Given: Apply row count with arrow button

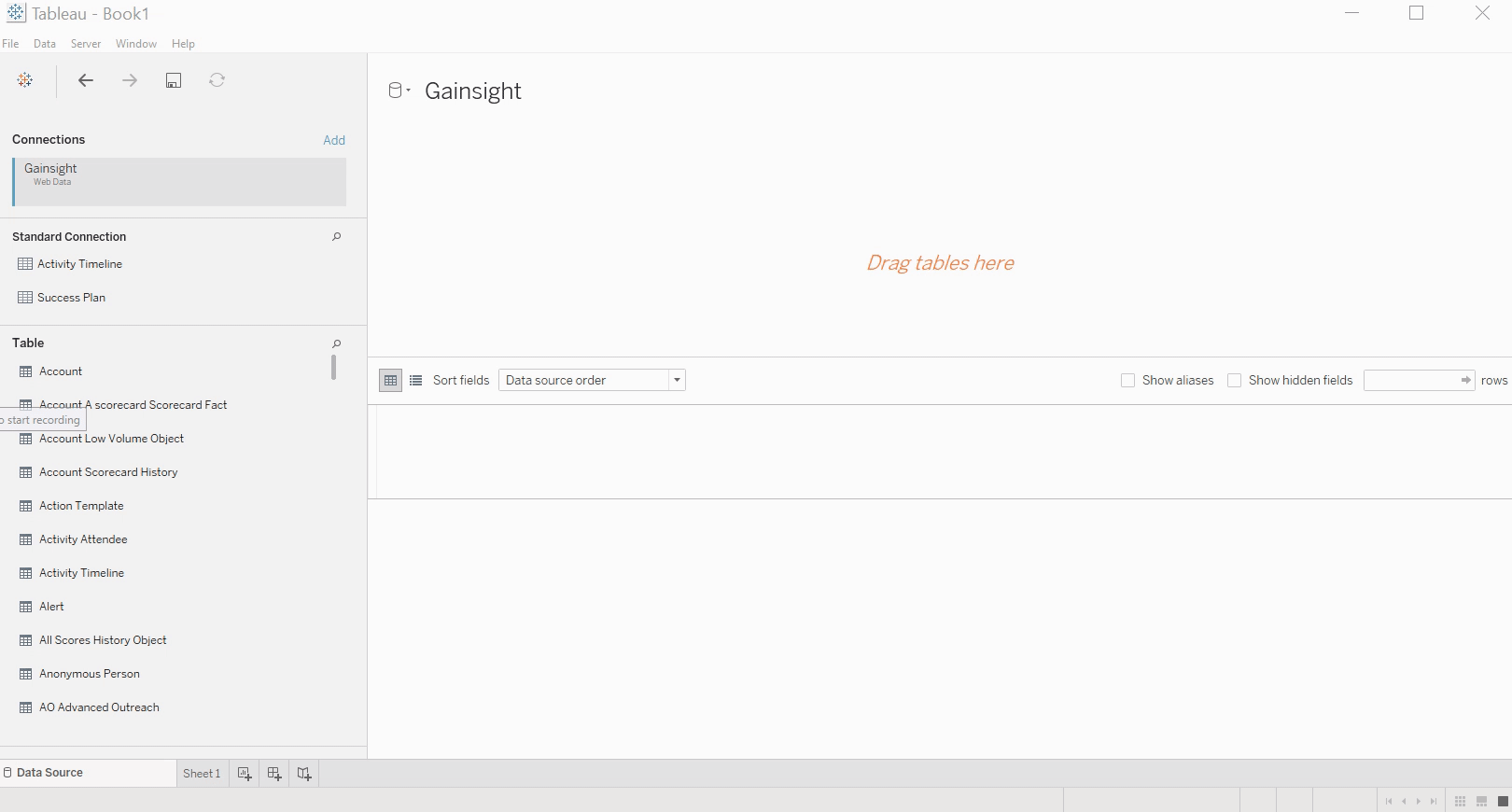Looking at the screenshot, I should [x=1466, y=380].
